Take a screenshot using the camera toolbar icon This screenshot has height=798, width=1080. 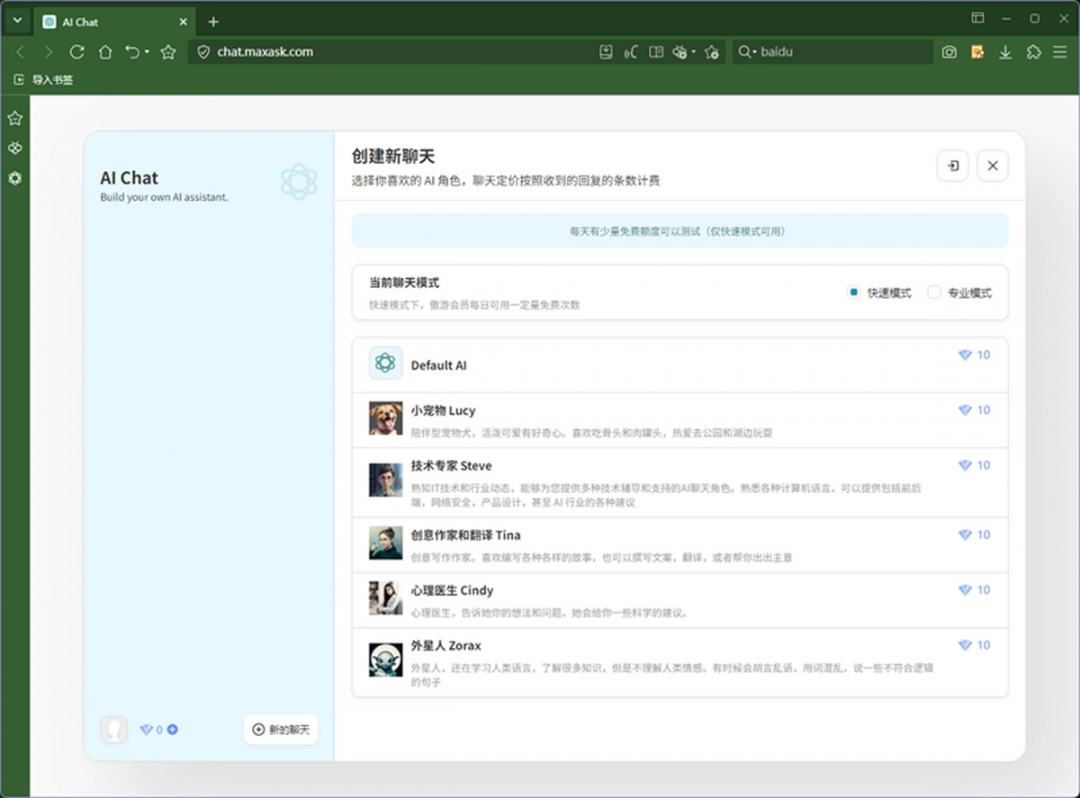[948, 51]
